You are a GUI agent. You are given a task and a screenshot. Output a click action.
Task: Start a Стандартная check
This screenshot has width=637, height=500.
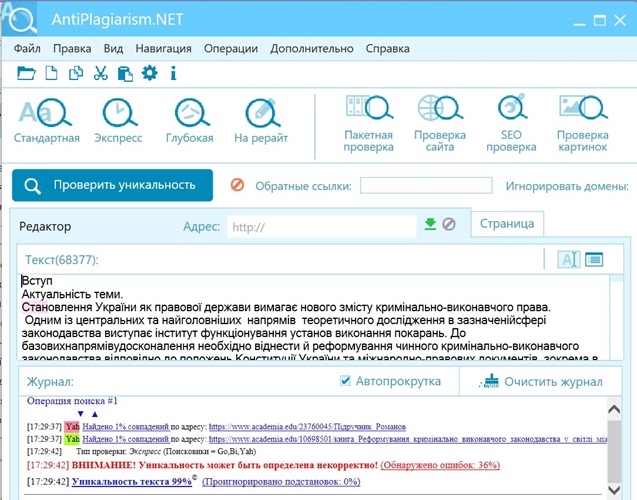click(46, 121)
